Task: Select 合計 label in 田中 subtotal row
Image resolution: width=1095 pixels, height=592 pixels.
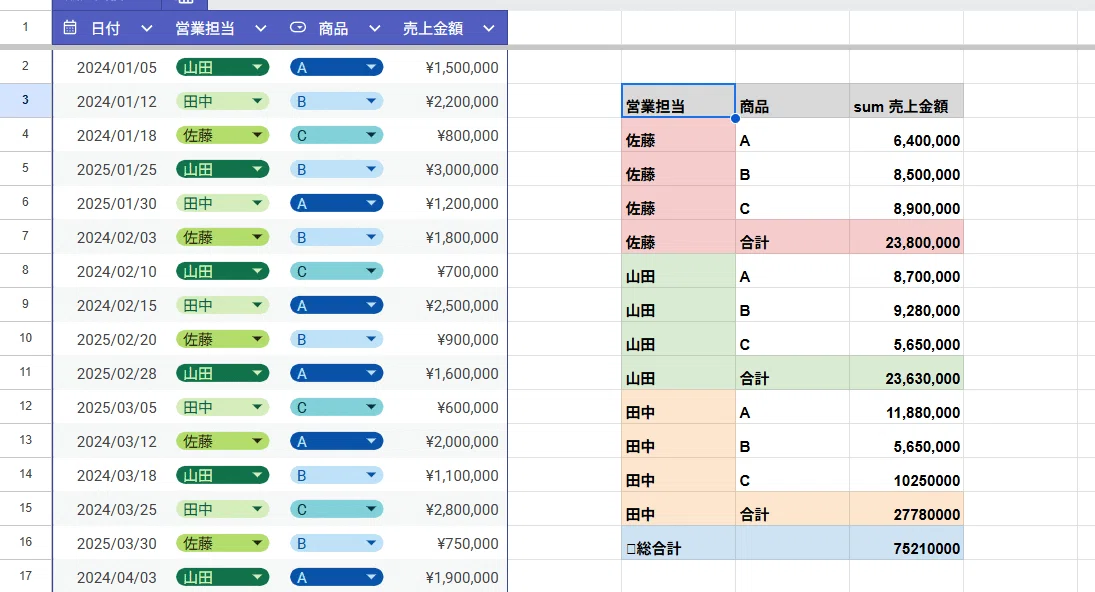Action: 792,509
